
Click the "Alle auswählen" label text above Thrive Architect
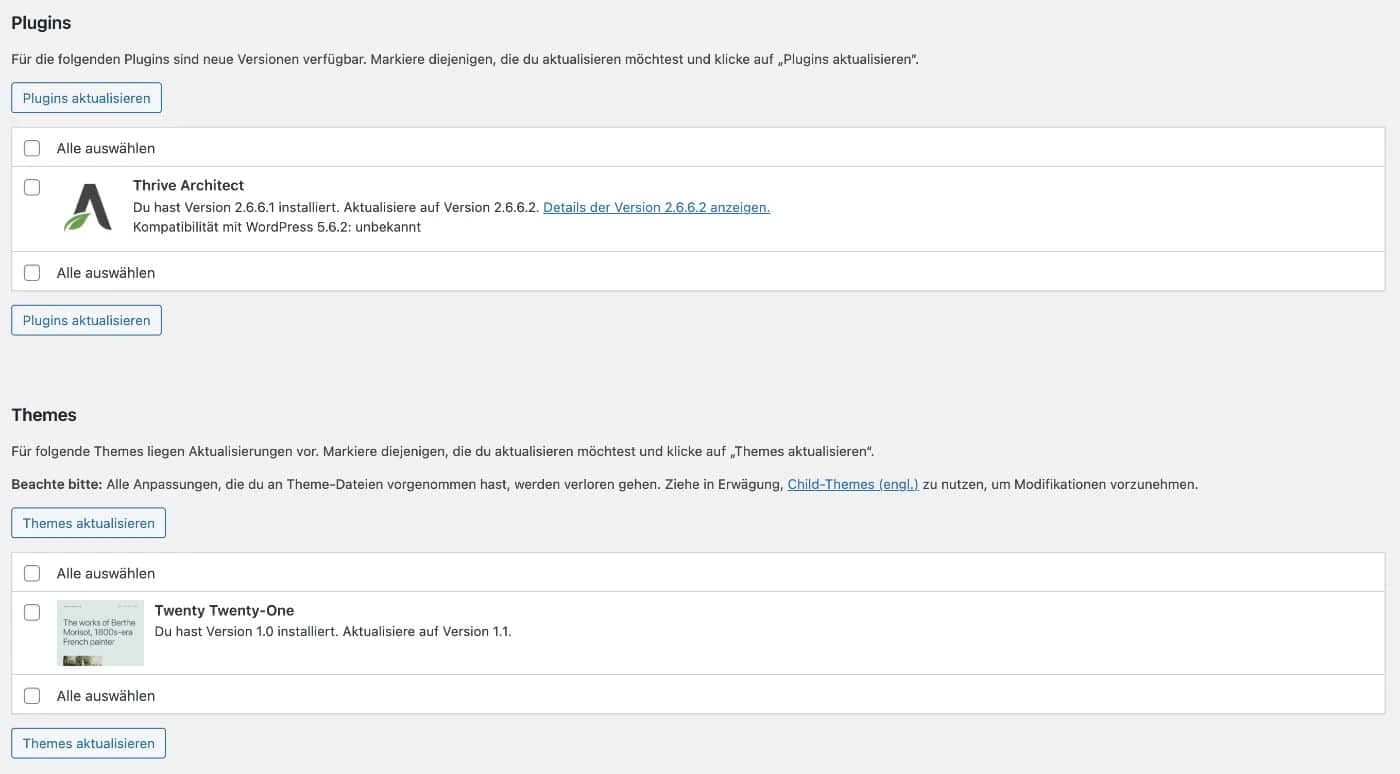(x=105, y=147)
